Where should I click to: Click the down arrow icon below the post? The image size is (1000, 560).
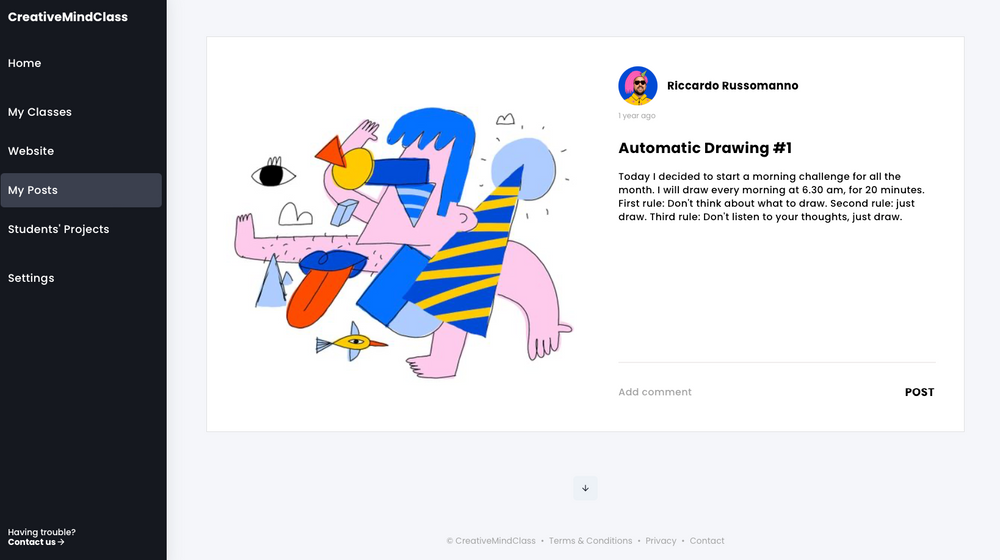tap(585, 489)
